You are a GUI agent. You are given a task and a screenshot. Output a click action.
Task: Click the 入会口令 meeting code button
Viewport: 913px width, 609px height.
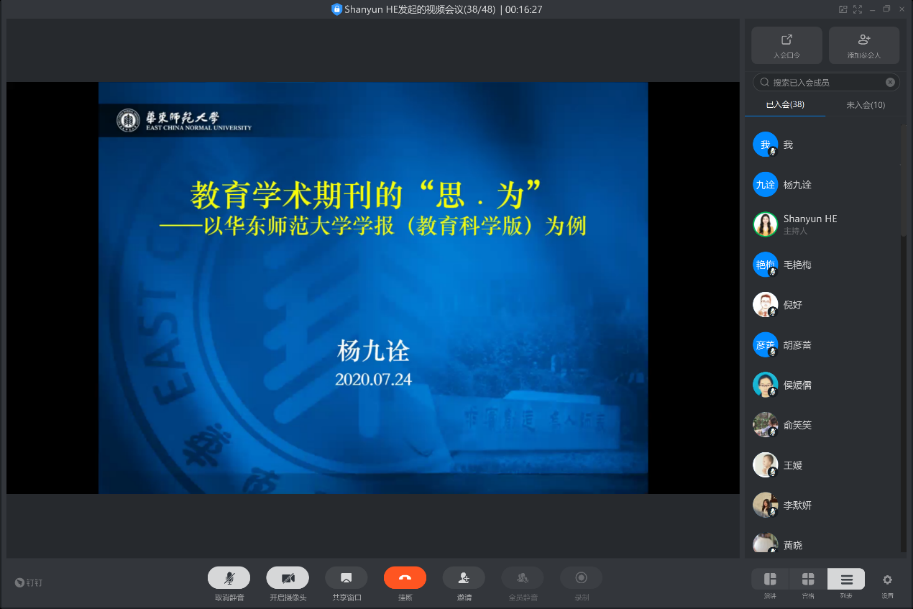coord(787,45)
